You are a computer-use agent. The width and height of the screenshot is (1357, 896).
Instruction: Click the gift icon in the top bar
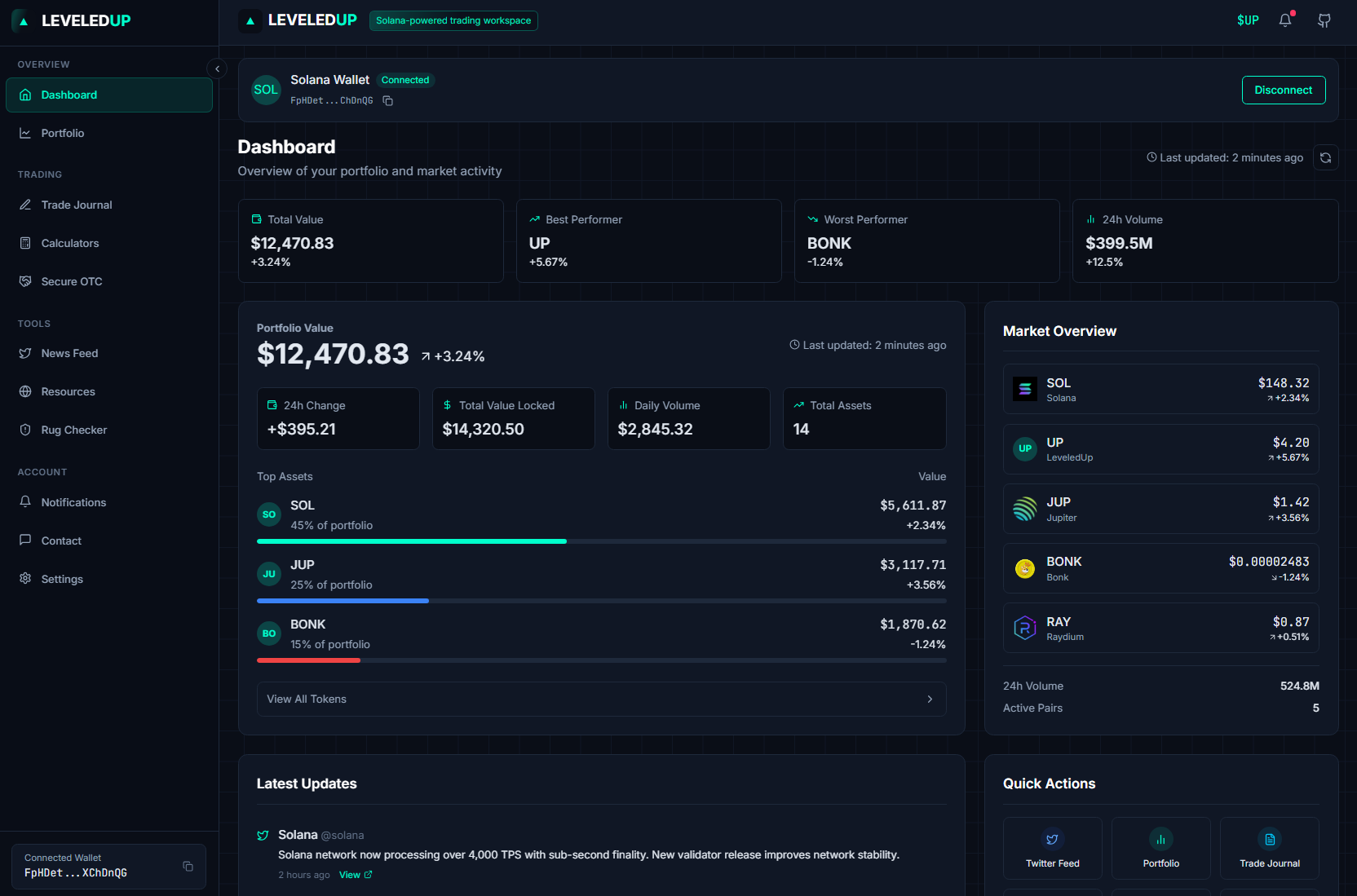point(1324,20)
